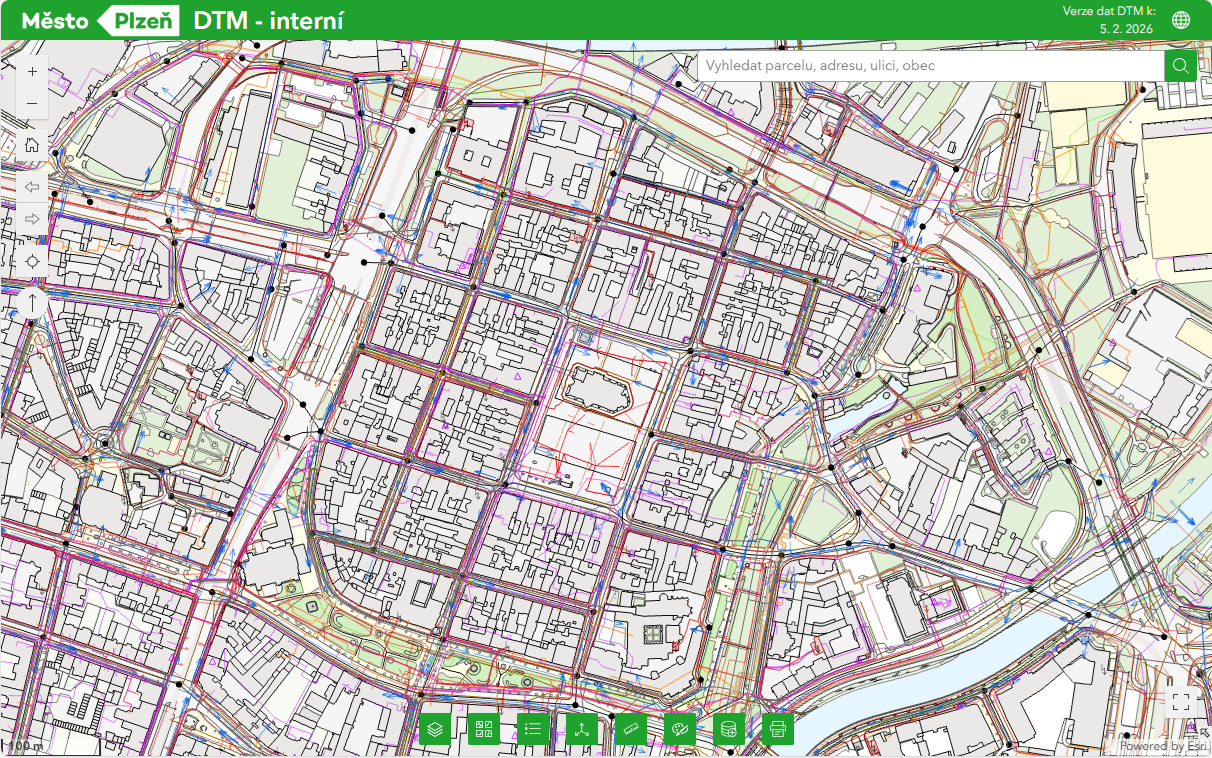Open the drawing palette widget
Image resolution: width=1212 pixels, height=758 pixels.
680,728
